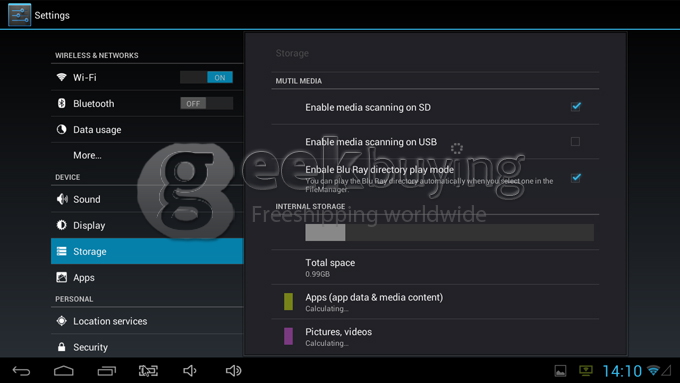Tap the INTERNAL STORAGE section header
Image resolution: width=680 pixels, height=383 pixels.
311,206
